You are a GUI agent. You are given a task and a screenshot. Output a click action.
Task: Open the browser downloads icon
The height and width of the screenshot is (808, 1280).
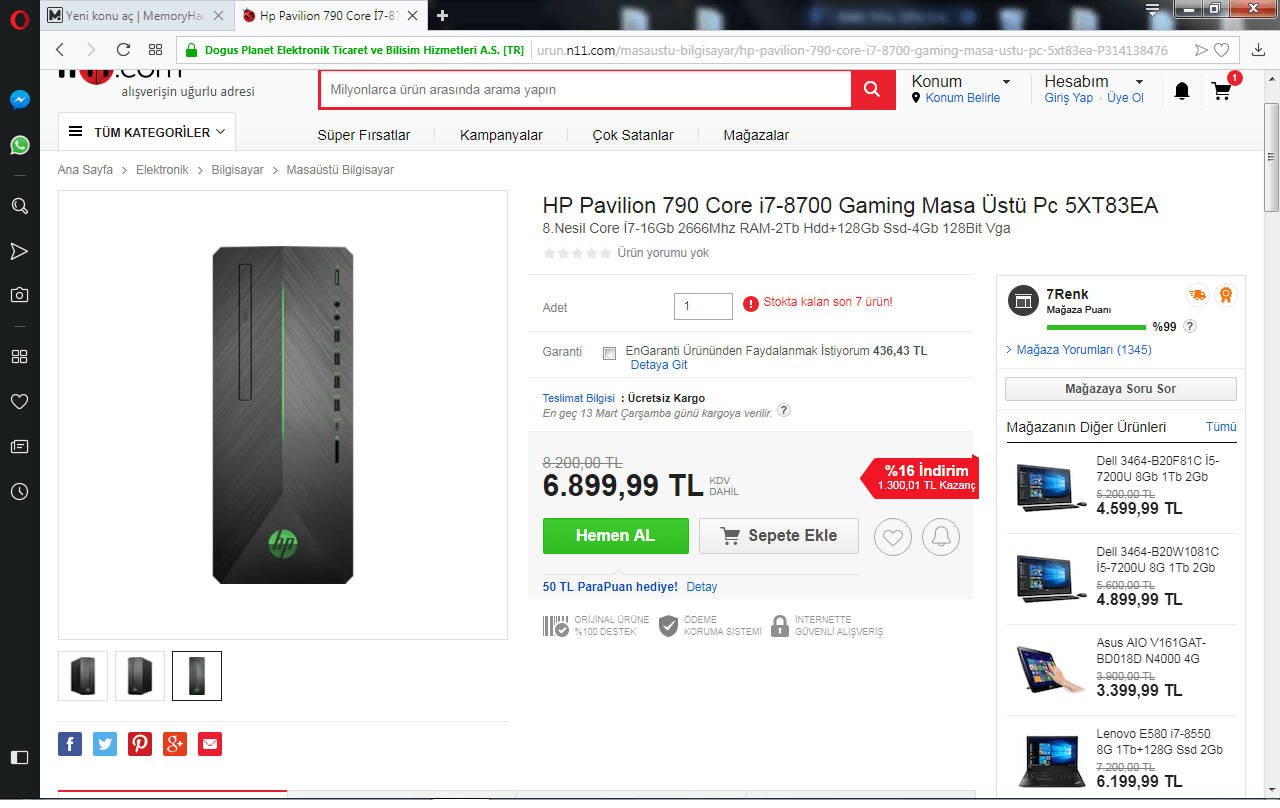click(1259, 50)
